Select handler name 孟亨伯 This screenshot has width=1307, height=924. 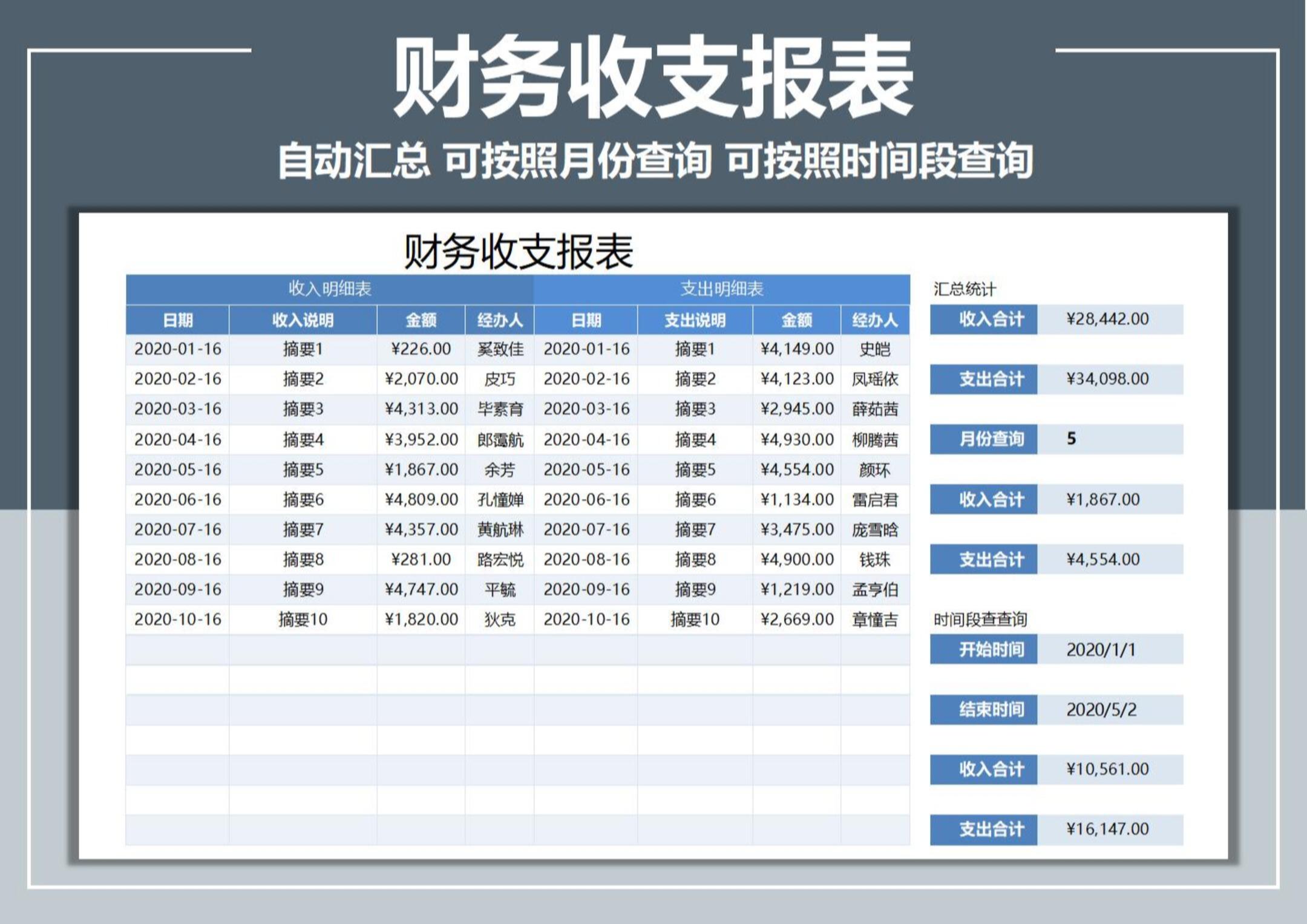tap(875, 589)
